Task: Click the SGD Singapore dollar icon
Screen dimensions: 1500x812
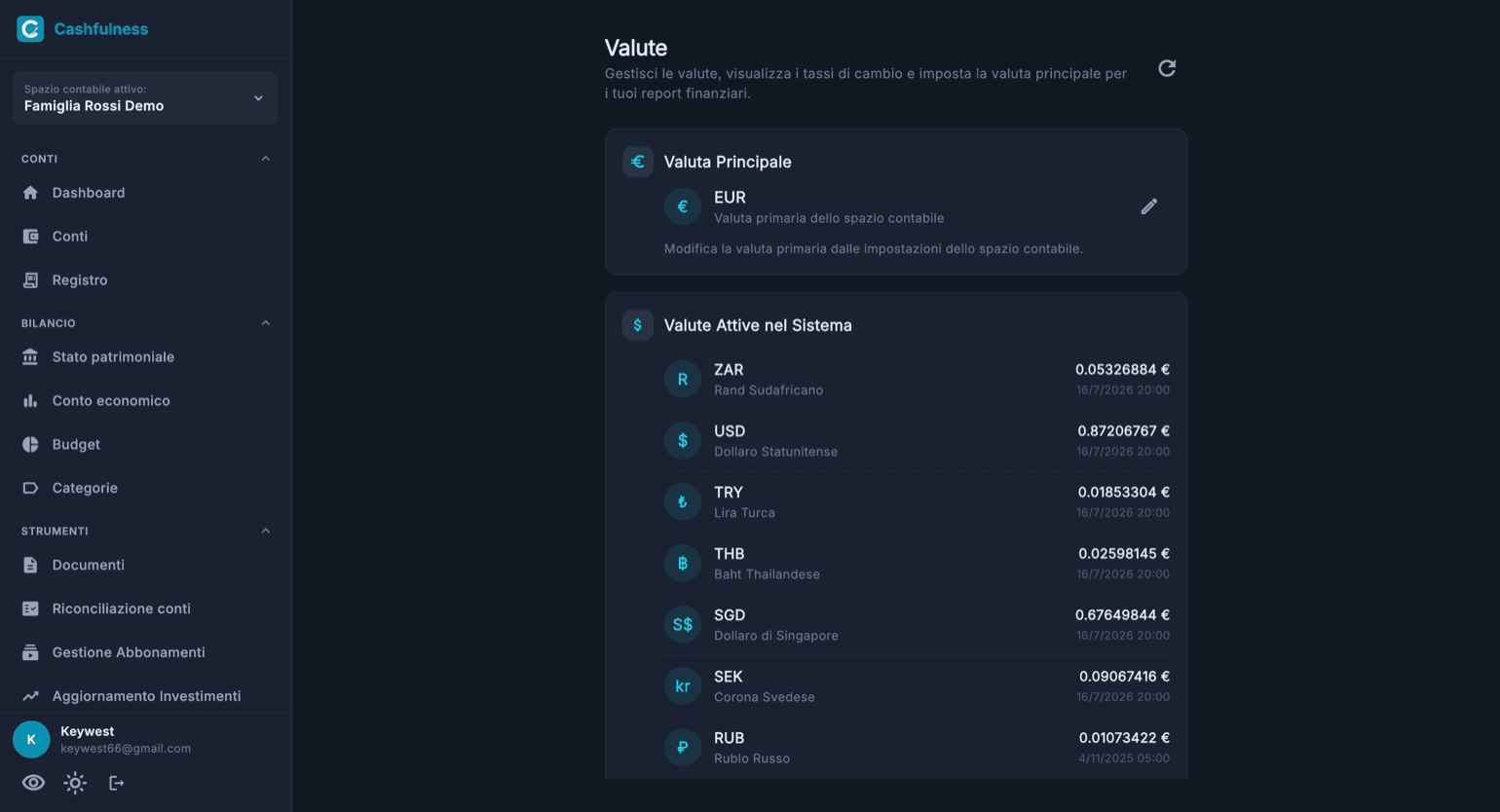Action: click(x=683, y=625)
